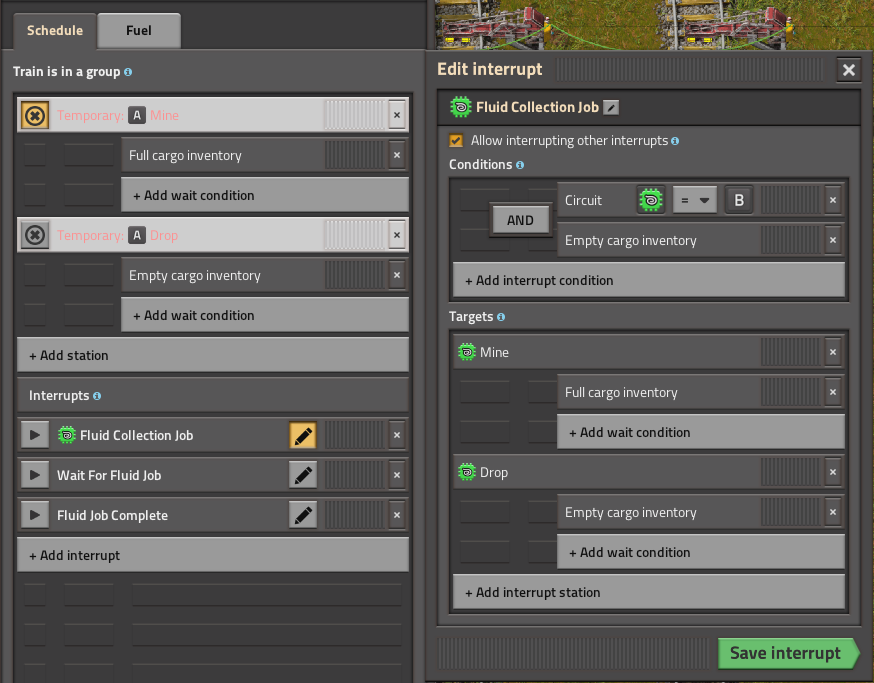Viewport: 874px width, 683px height.
Task: Open the comparison operator dropdown
Action: [x=694, y=200]
